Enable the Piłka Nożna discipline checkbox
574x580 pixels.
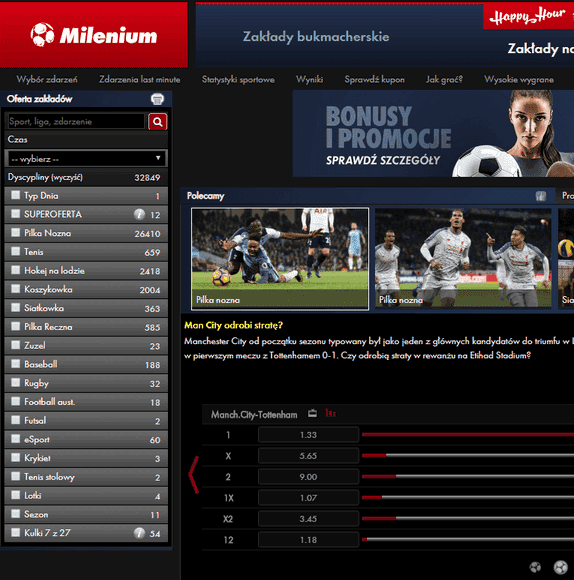pyautogui.click(x=16, y=232)
